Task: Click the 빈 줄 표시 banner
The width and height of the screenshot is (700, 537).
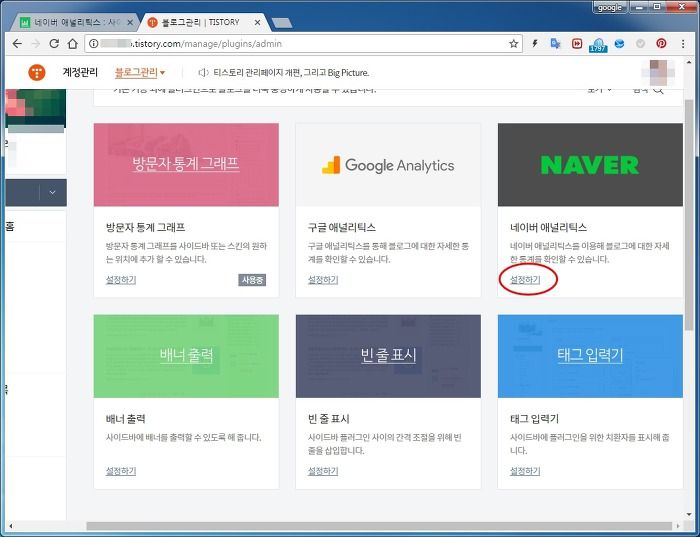Action: [388, 356]
